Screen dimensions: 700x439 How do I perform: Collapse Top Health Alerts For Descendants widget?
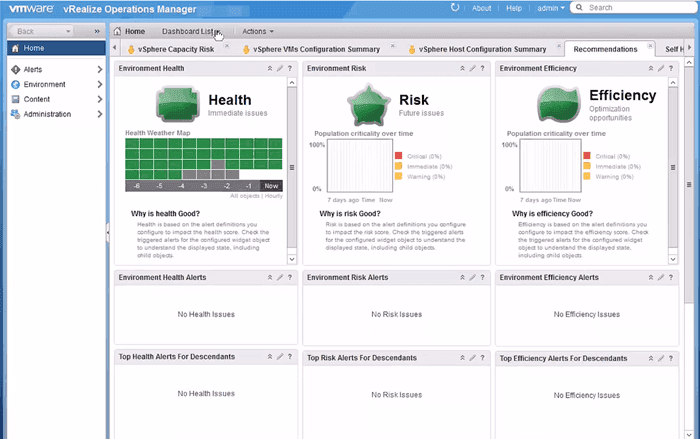click(x=270, y=356)
